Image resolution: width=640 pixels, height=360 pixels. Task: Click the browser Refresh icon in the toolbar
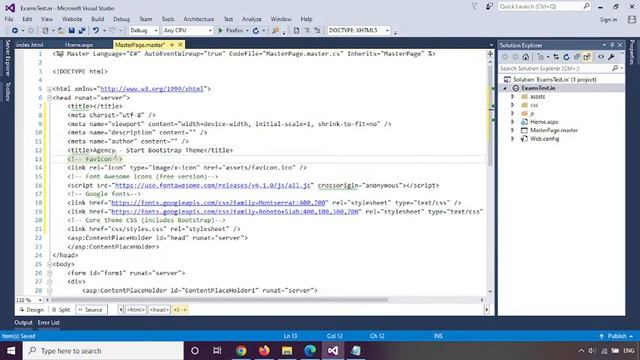[x=256, y=31]
